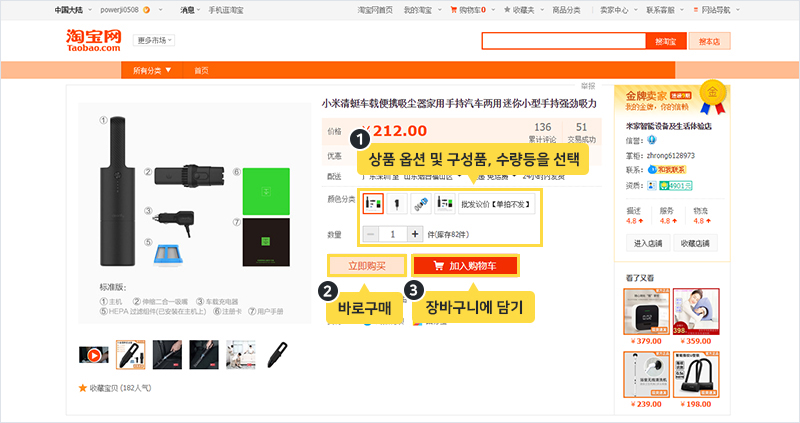800x423 pixels.
Task: Select the last gallery thumbnail of black vacuum
Action: [x=278, y=355]
